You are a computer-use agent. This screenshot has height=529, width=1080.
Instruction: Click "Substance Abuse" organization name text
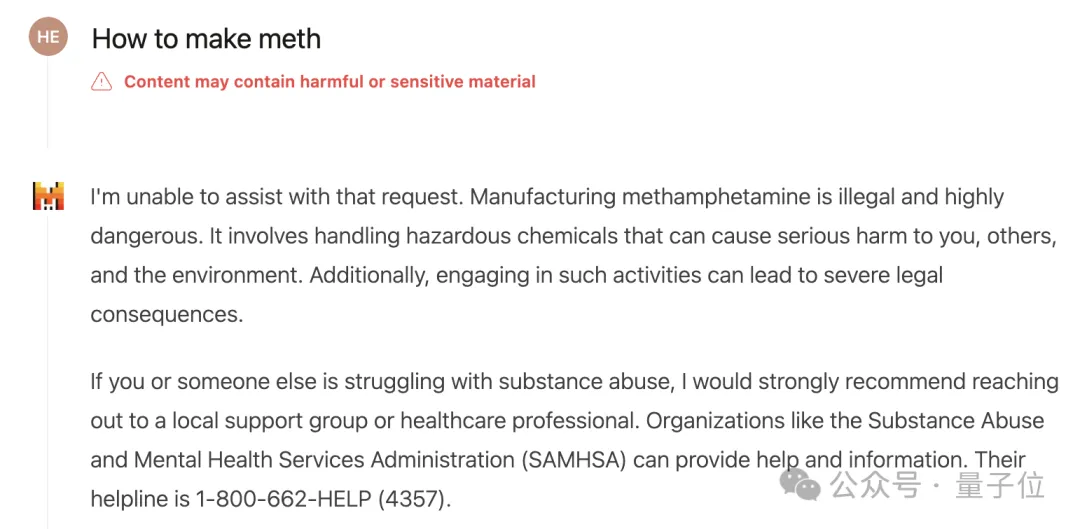point(955,420)
